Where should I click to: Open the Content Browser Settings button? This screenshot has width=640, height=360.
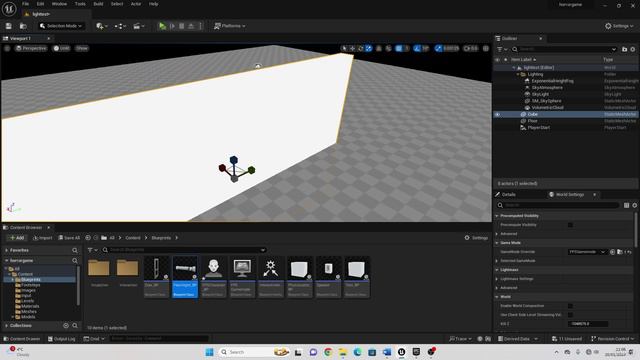click(x=476, y=238)
